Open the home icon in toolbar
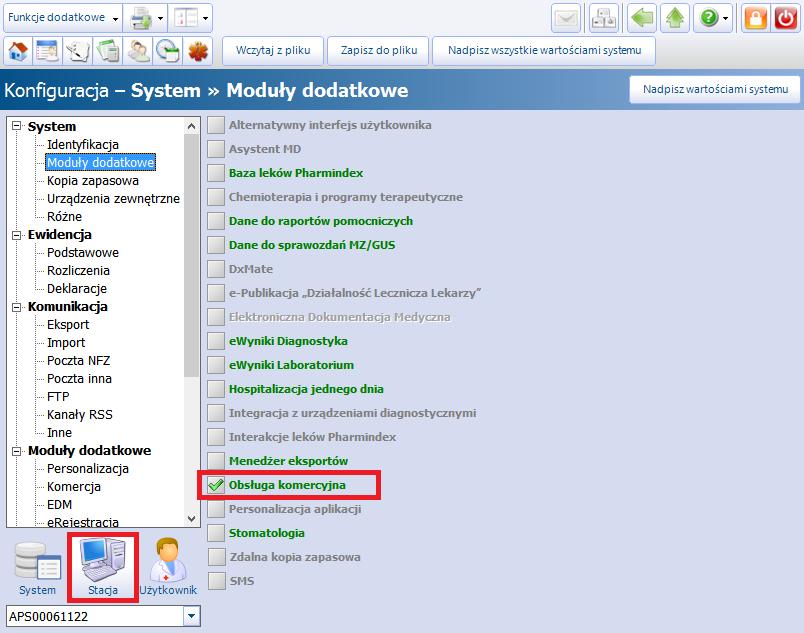 tap(18, 51)
